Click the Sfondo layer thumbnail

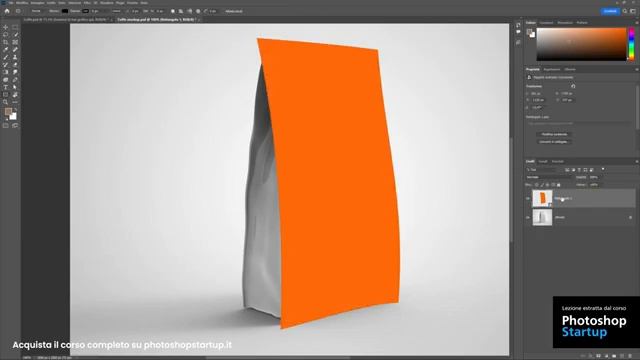point(542,218)
